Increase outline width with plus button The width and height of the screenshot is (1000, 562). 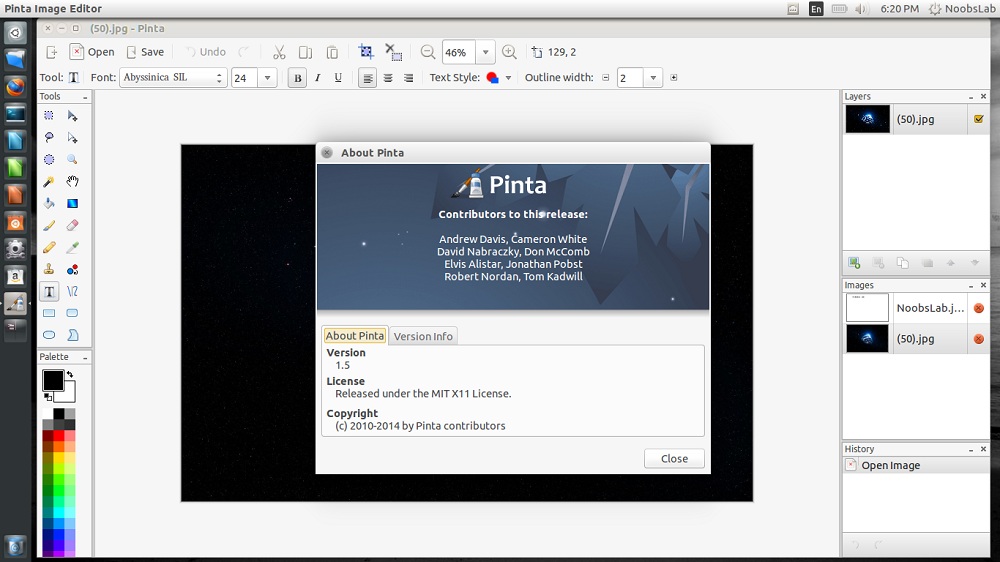click(673, 78)
